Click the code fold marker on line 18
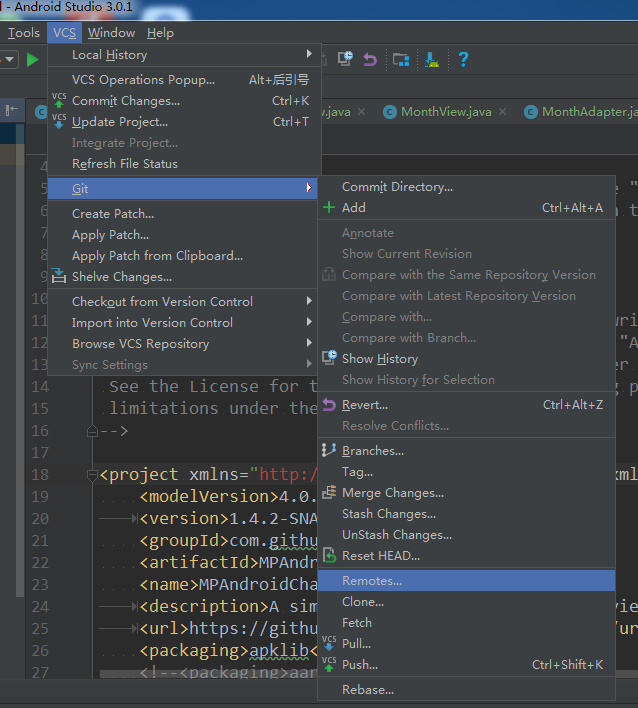Screen dimensions: 638x708 (x=92, y=475)
